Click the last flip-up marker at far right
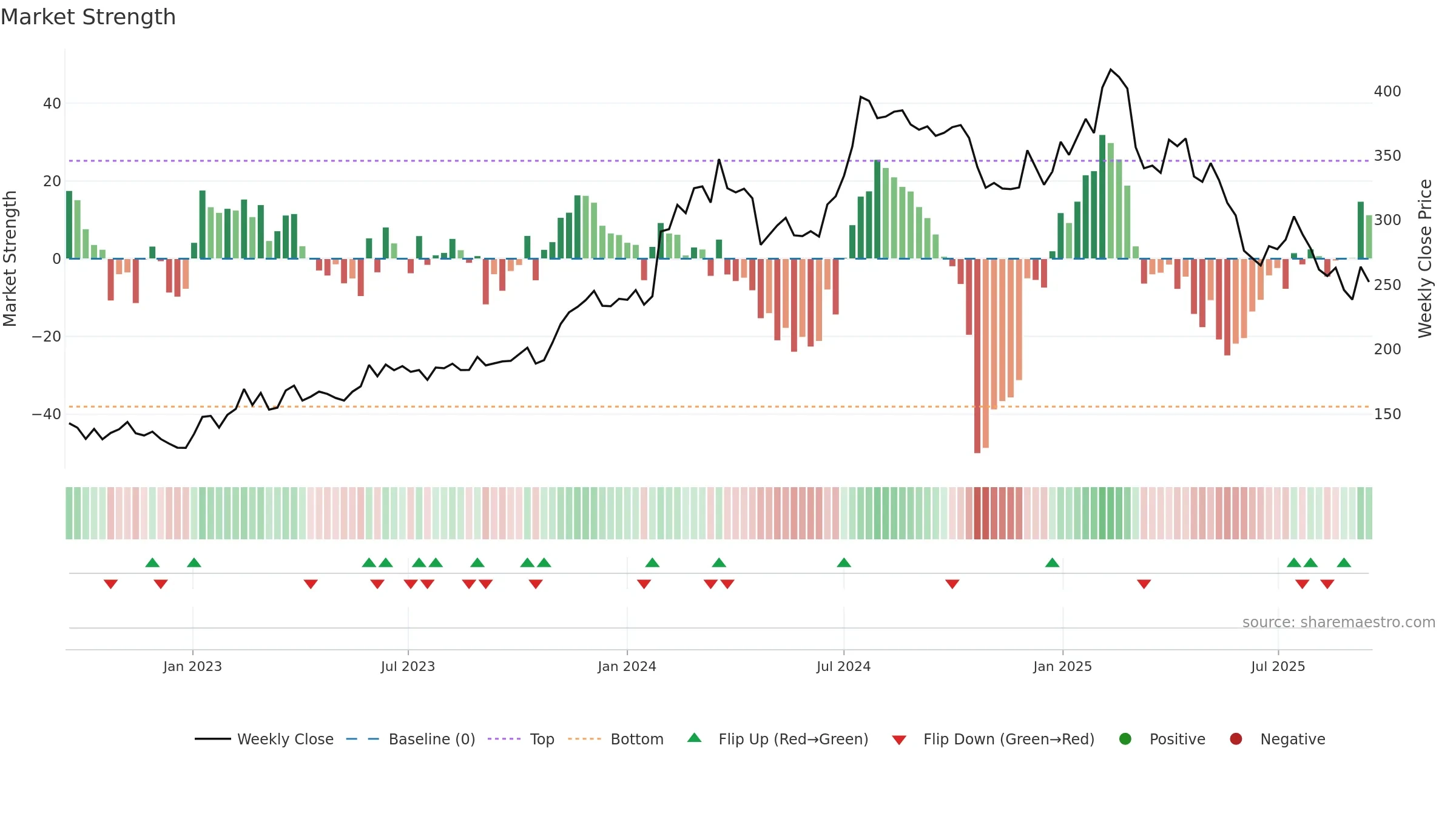 coord(1344,562)
